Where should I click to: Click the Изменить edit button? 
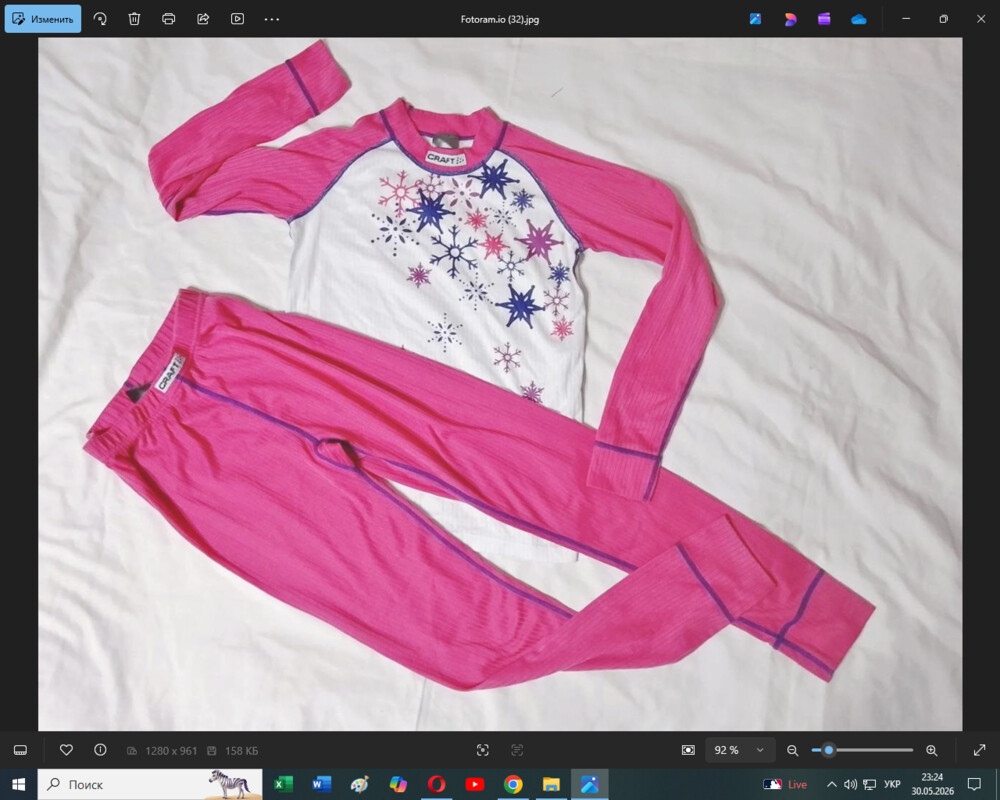(x=43, y=19)
